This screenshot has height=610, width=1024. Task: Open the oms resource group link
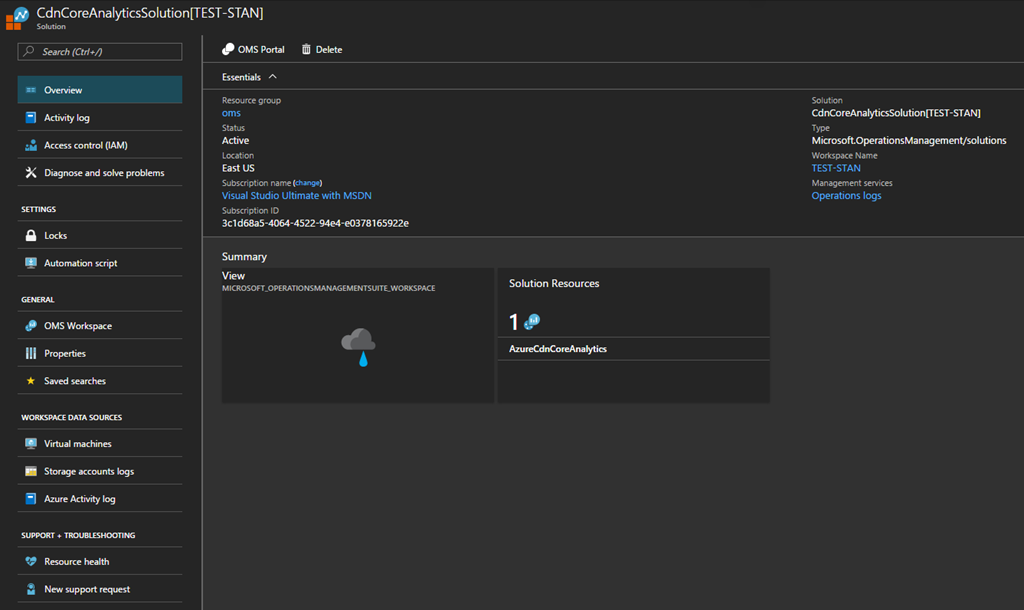(x=231, y=113)
